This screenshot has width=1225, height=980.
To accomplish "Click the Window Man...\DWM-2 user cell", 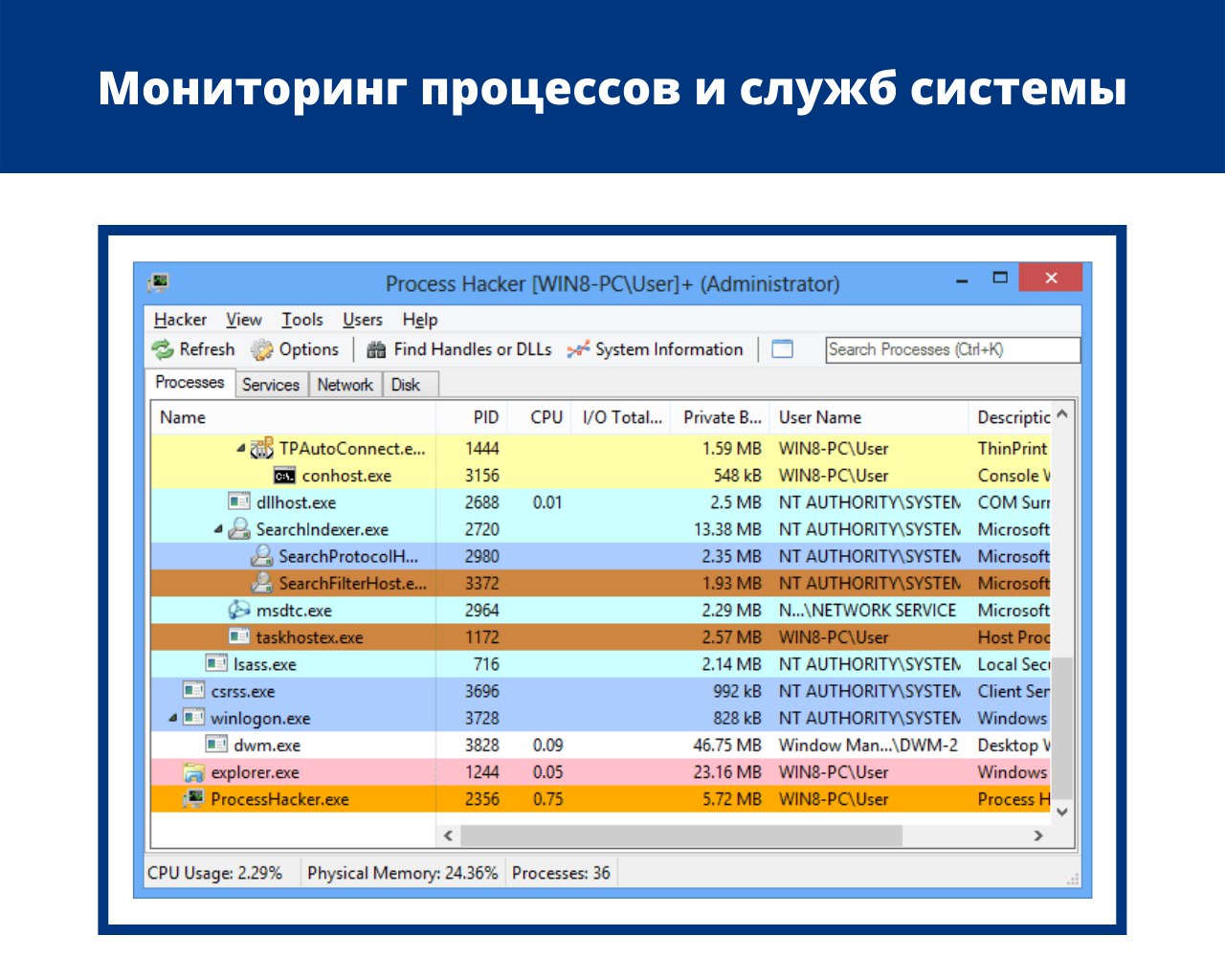I will click(868, 745).
